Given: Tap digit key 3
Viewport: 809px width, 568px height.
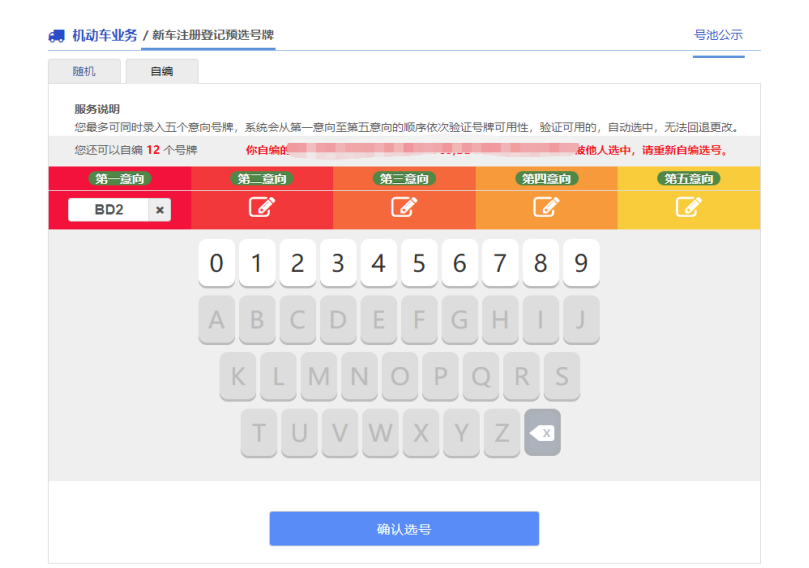Looking at the screenshot, I should [338, 263].
